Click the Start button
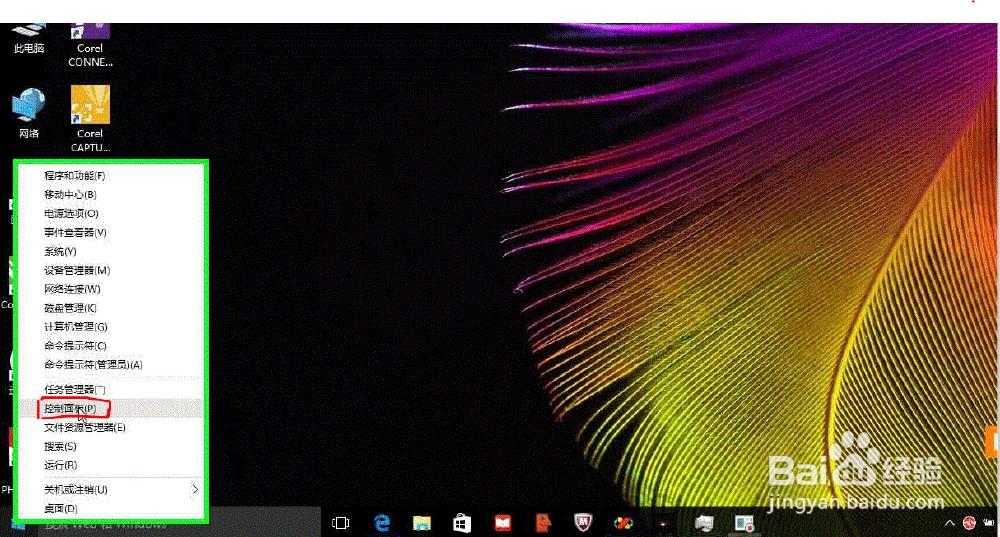Viewport: 1000px width, 537px height. tap(18, 526)
